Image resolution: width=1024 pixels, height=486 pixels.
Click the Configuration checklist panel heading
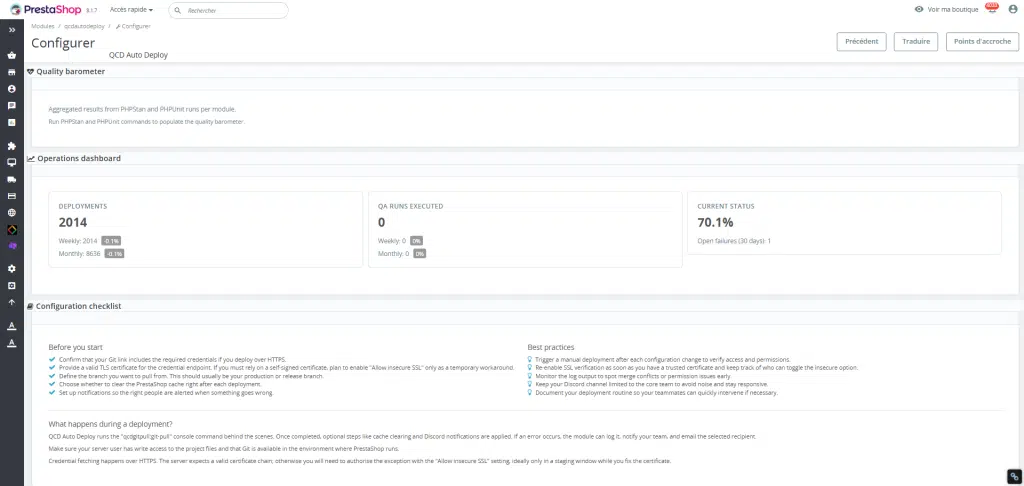(x=78, y=306)
